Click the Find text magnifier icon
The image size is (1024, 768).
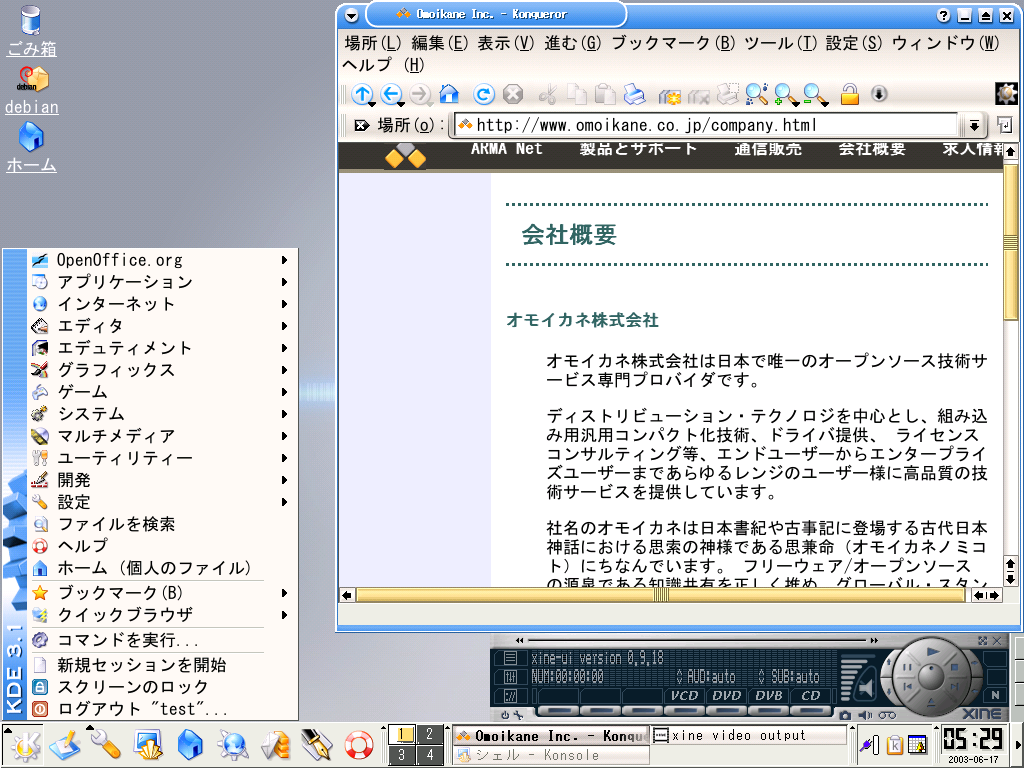pyautogui.click(x=756, y=95)
